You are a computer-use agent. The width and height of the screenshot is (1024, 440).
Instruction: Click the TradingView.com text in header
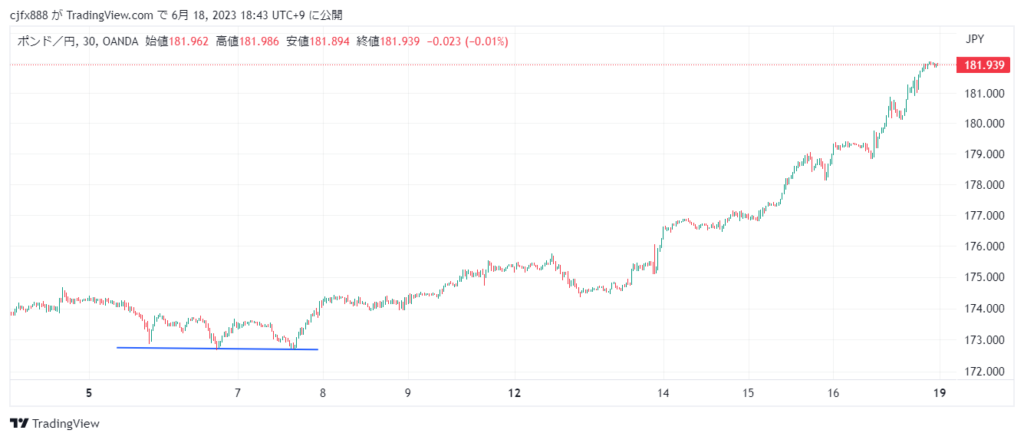pos(117,15)
